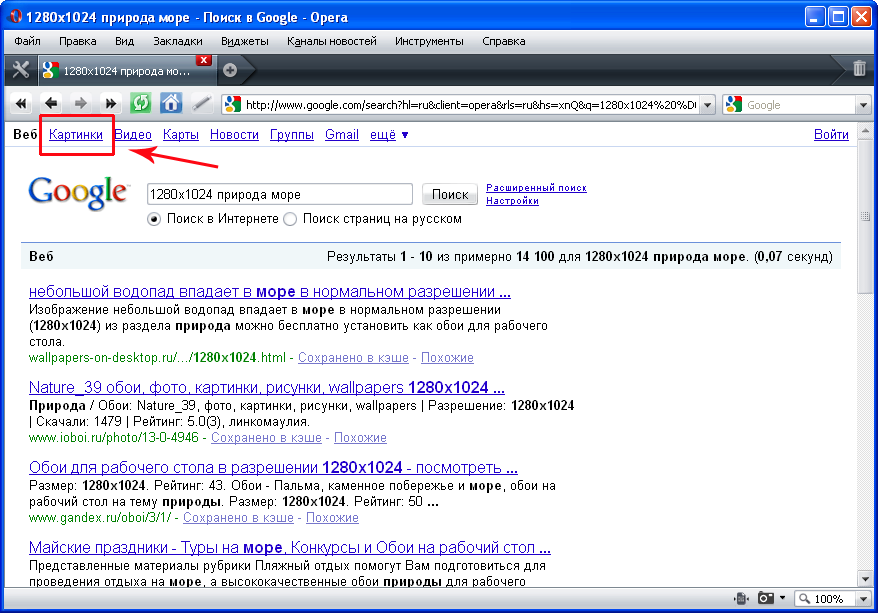878x613 pixels.
Task: Click the Google logo on the page
Action: (78, 194)
